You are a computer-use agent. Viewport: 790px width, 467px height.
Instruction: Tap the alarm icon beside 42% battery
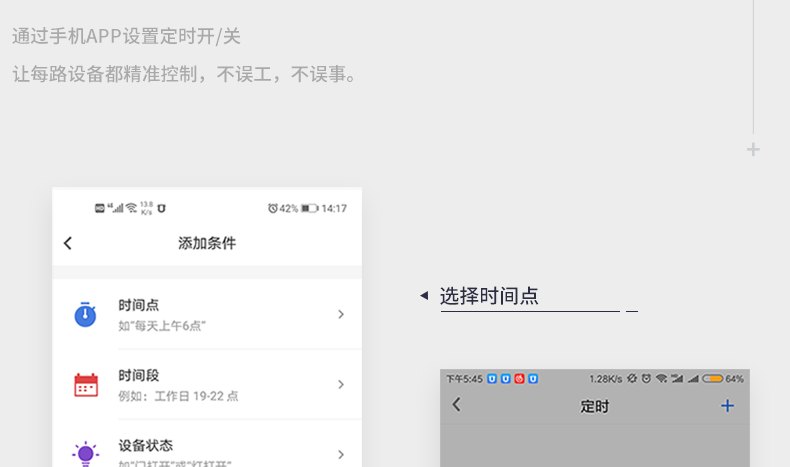tap(273, 208)
